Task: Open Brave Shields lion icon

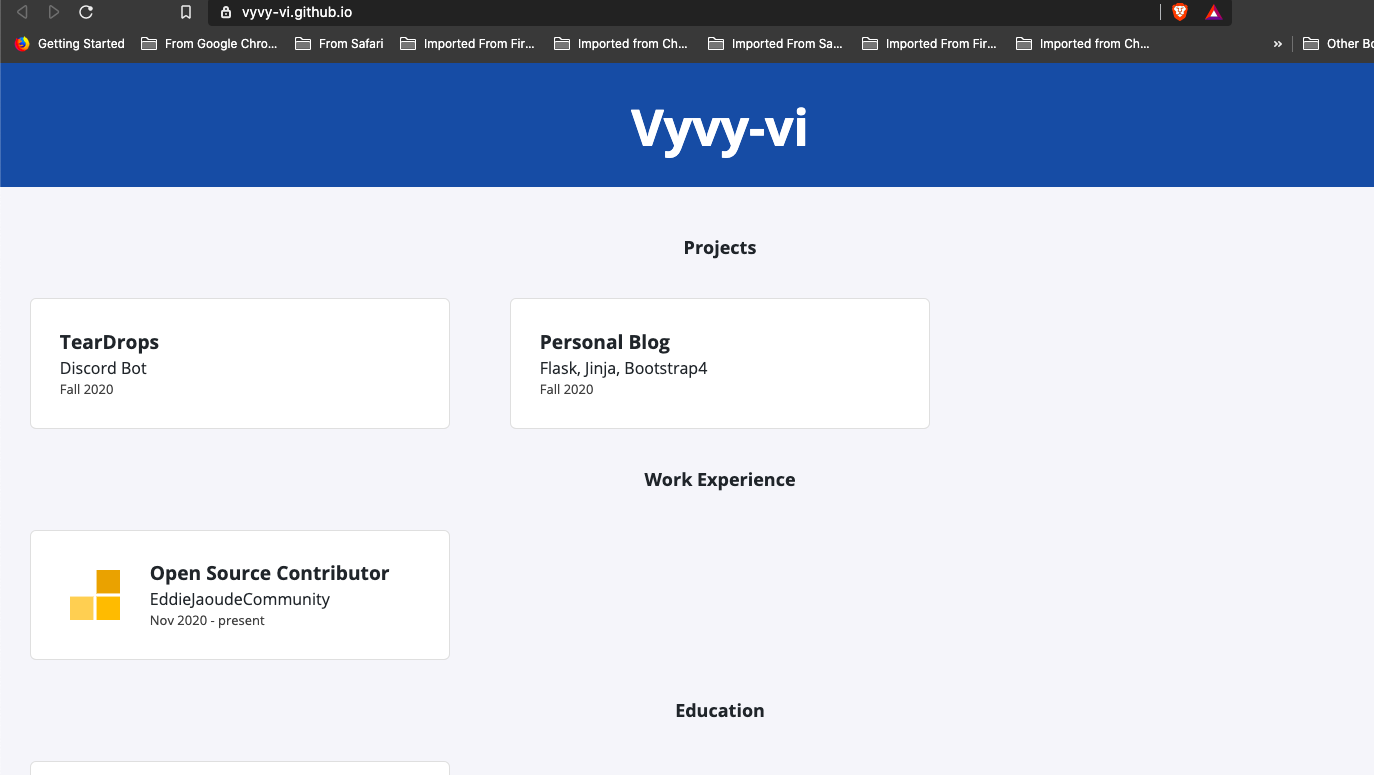Action: 1180,12
